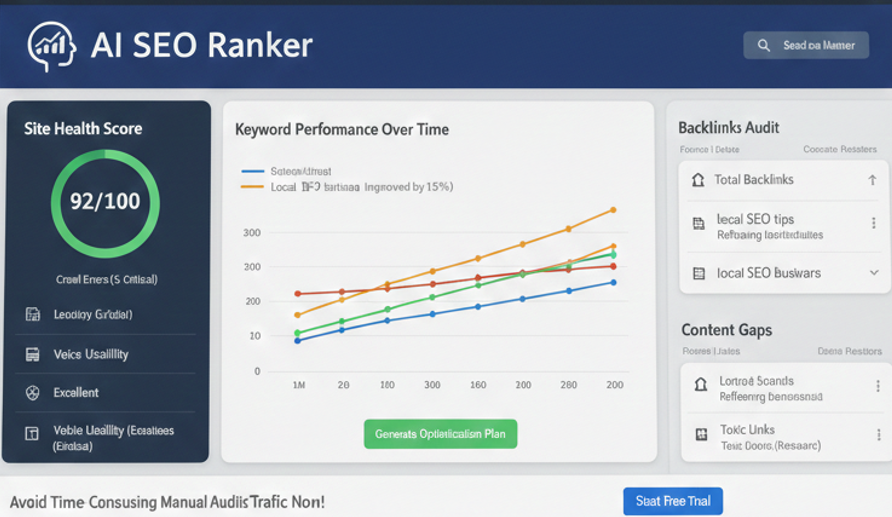Click the Saat Free Trial button
Screen dimensions: 892x517
(672, 501)
